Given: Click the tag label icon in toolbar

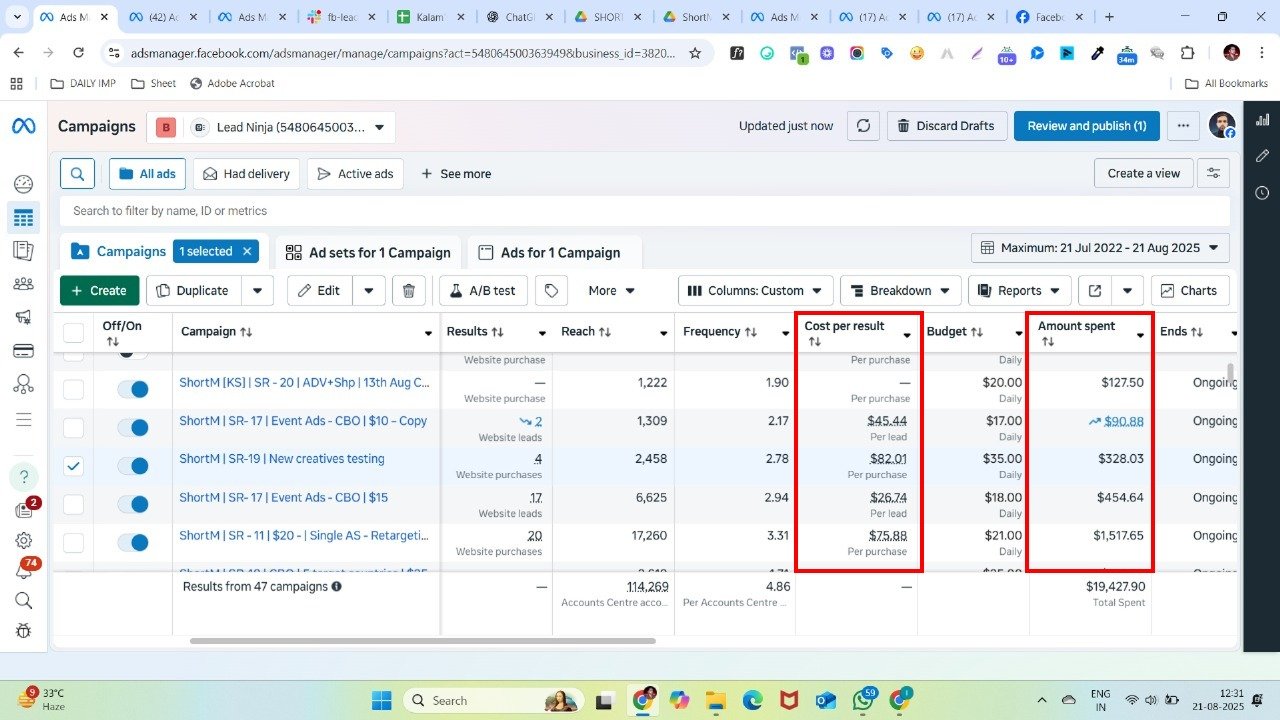Looking at the screenshot, I should [x=550, y=291].
